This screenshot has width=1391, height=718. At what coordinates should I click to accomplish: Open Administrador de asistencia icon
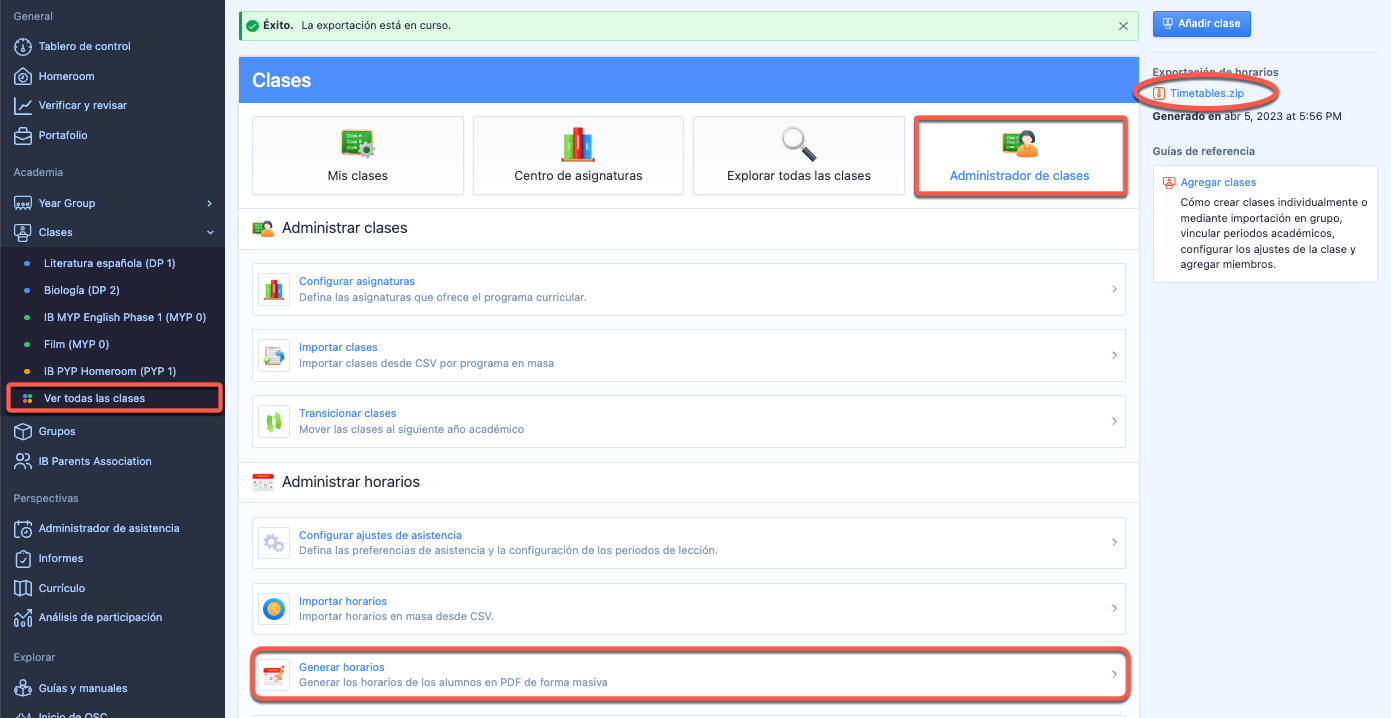22,528
